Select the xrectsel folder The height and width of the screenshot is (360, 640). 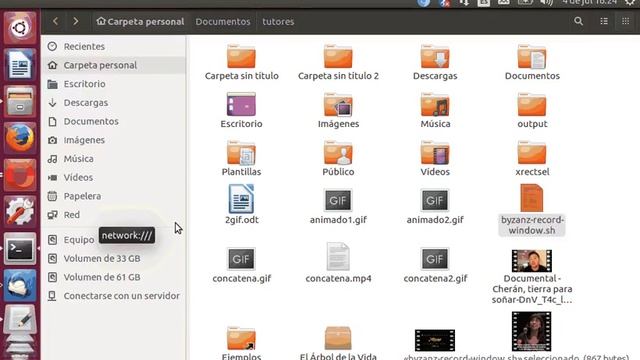click(x=532, y=158)
